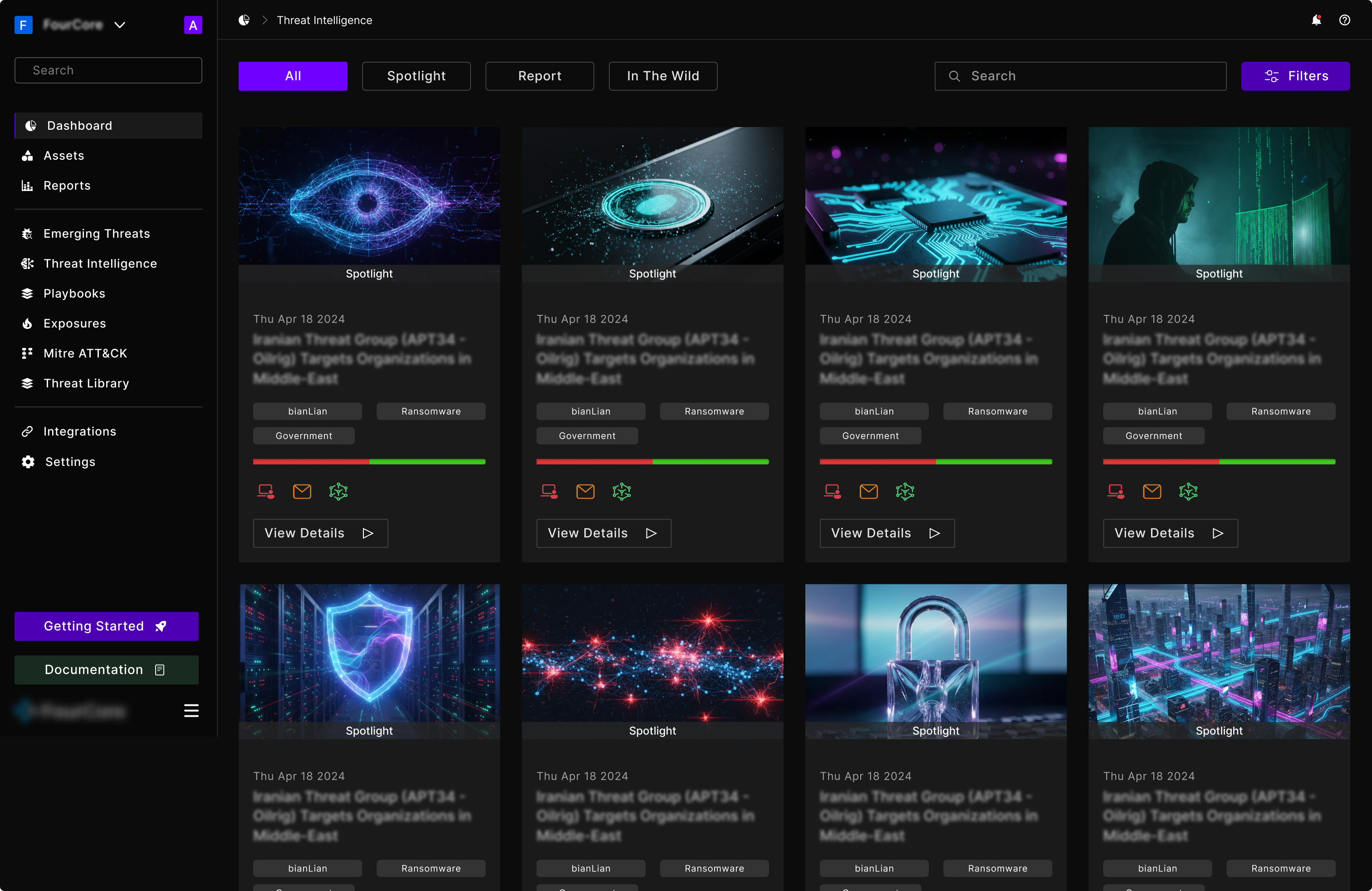Click the purple A user avatar
1372x891 pixels.
(193, 25)
